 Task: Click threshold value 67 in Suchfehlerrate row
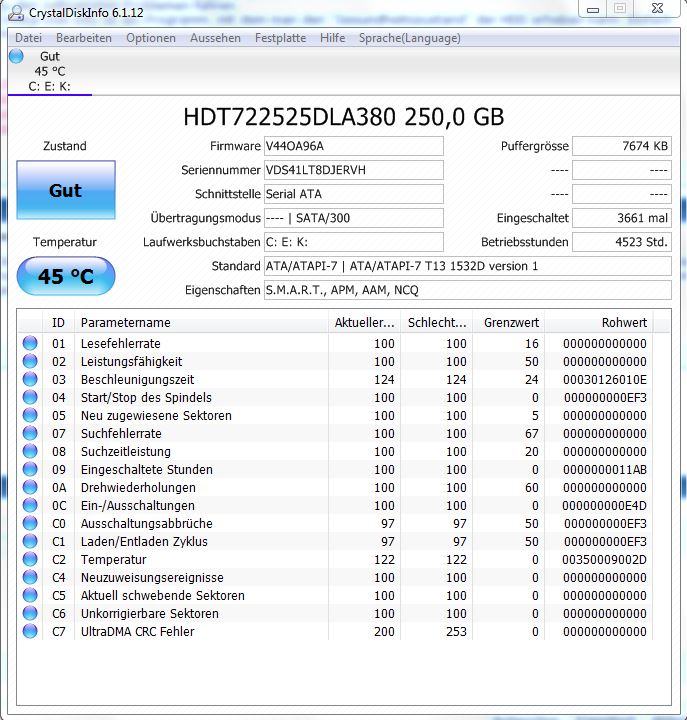click(532, 433)
